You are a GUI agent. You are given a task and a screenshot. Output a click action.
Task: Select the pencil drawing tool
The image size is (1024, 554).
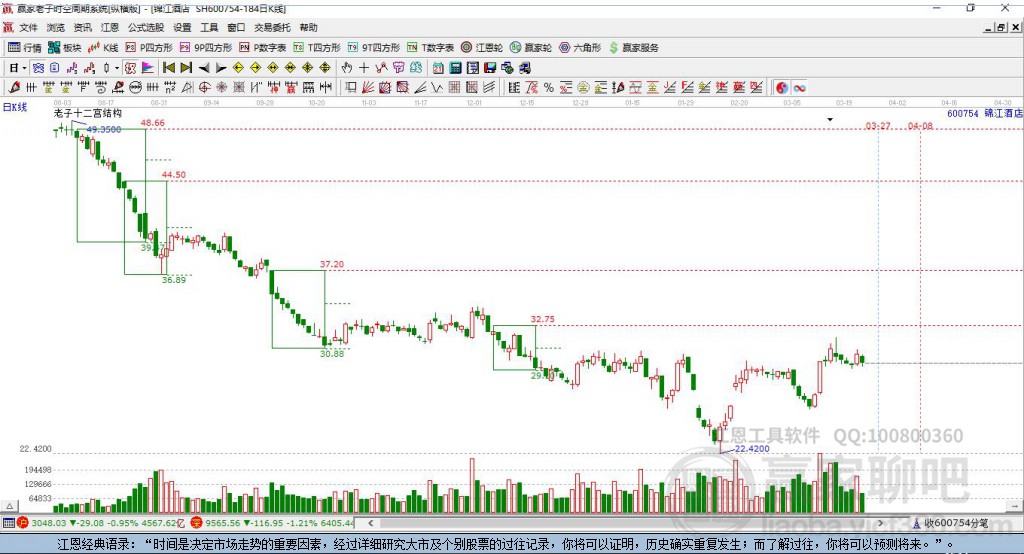[14, 88]
